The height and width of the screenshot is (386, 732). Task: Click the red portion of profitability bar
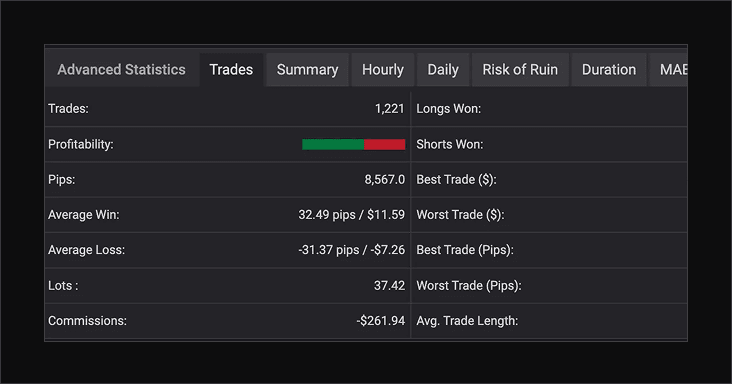(385, 145)
